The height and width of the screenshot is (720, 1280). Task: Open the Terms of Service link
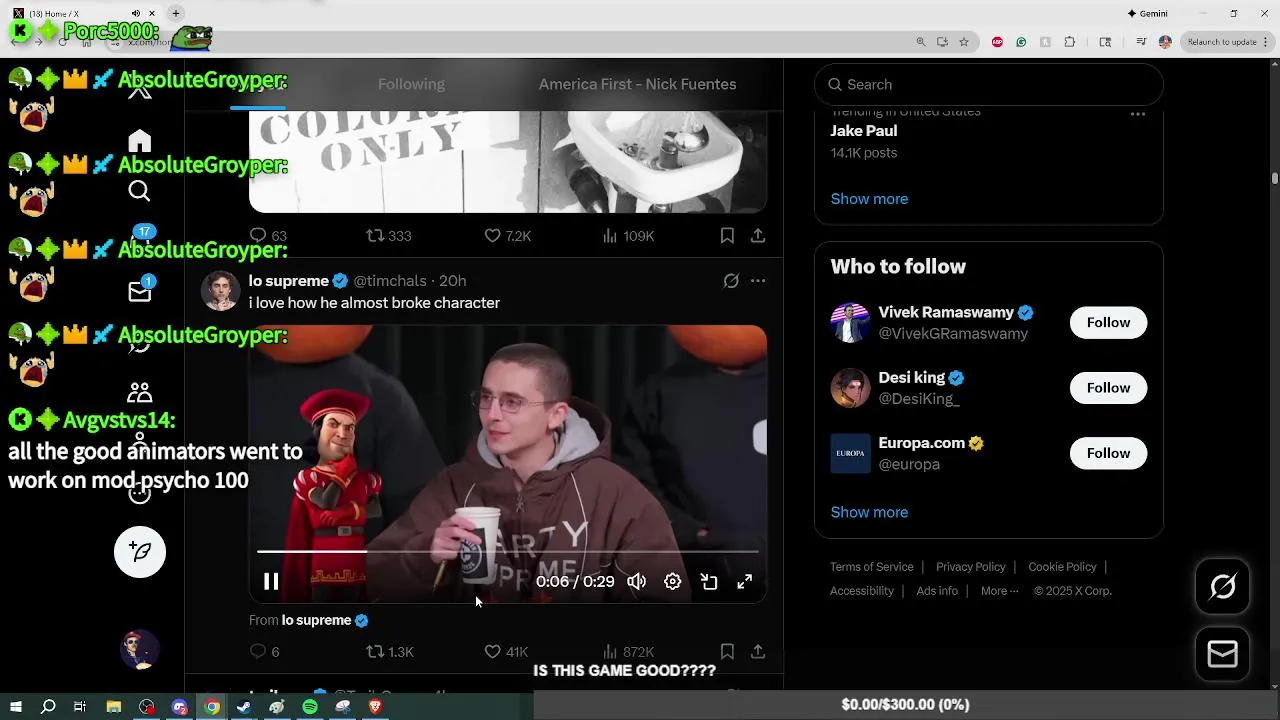(871, 567)
